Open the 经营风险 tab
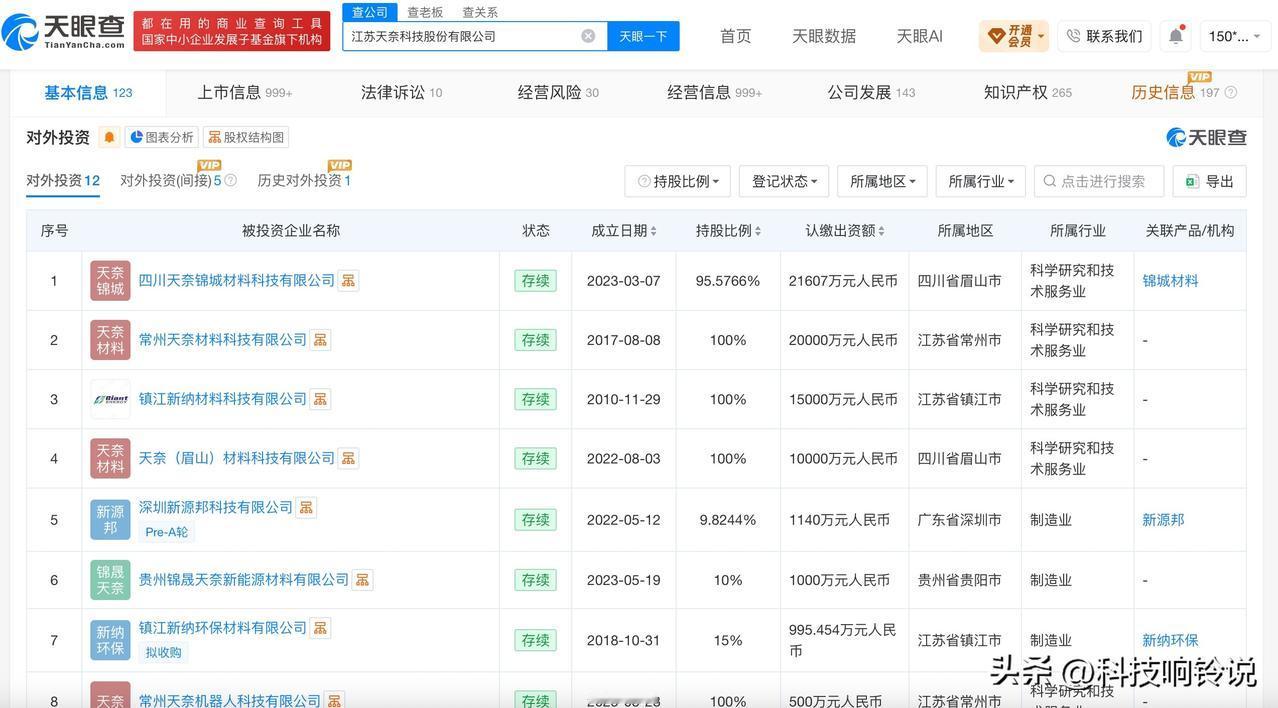1278x708 pixels. coord(558,93)
